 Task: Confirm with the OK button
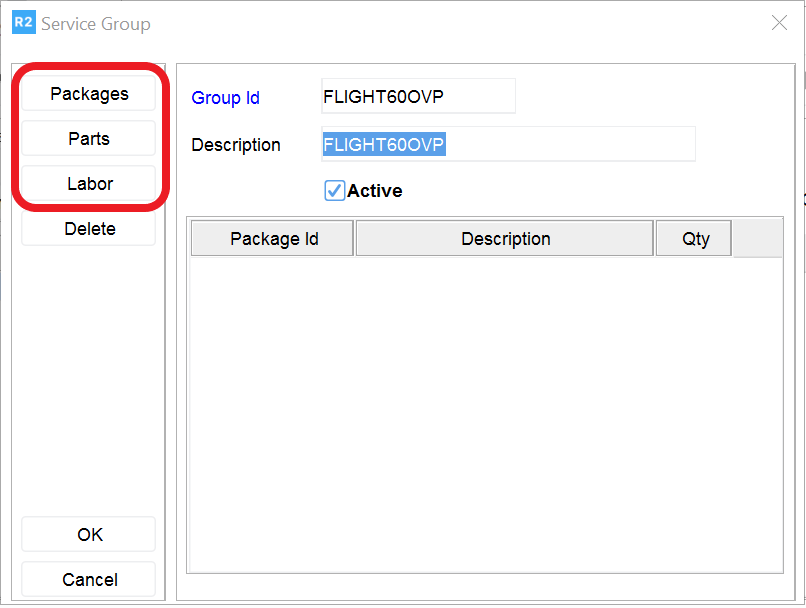tap(89, 535)
